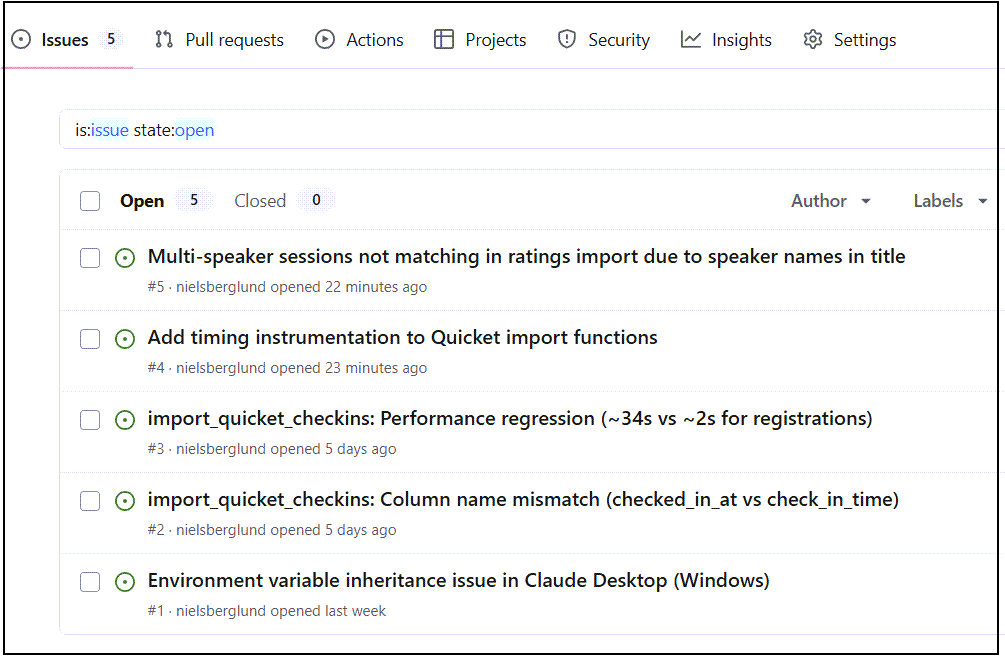Click the Settings gear icon
1005x661 pixels.
[813, 40]
